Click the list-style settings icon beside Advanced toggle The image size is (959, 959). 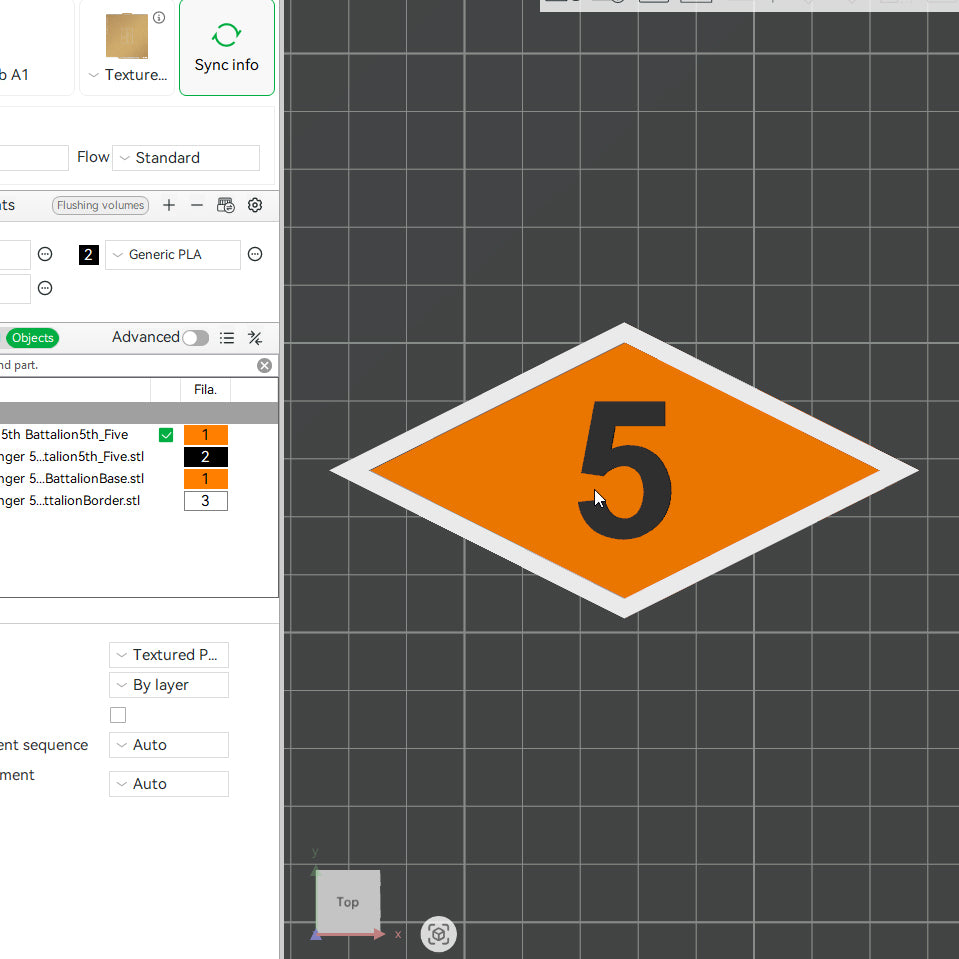coord(227,338)
